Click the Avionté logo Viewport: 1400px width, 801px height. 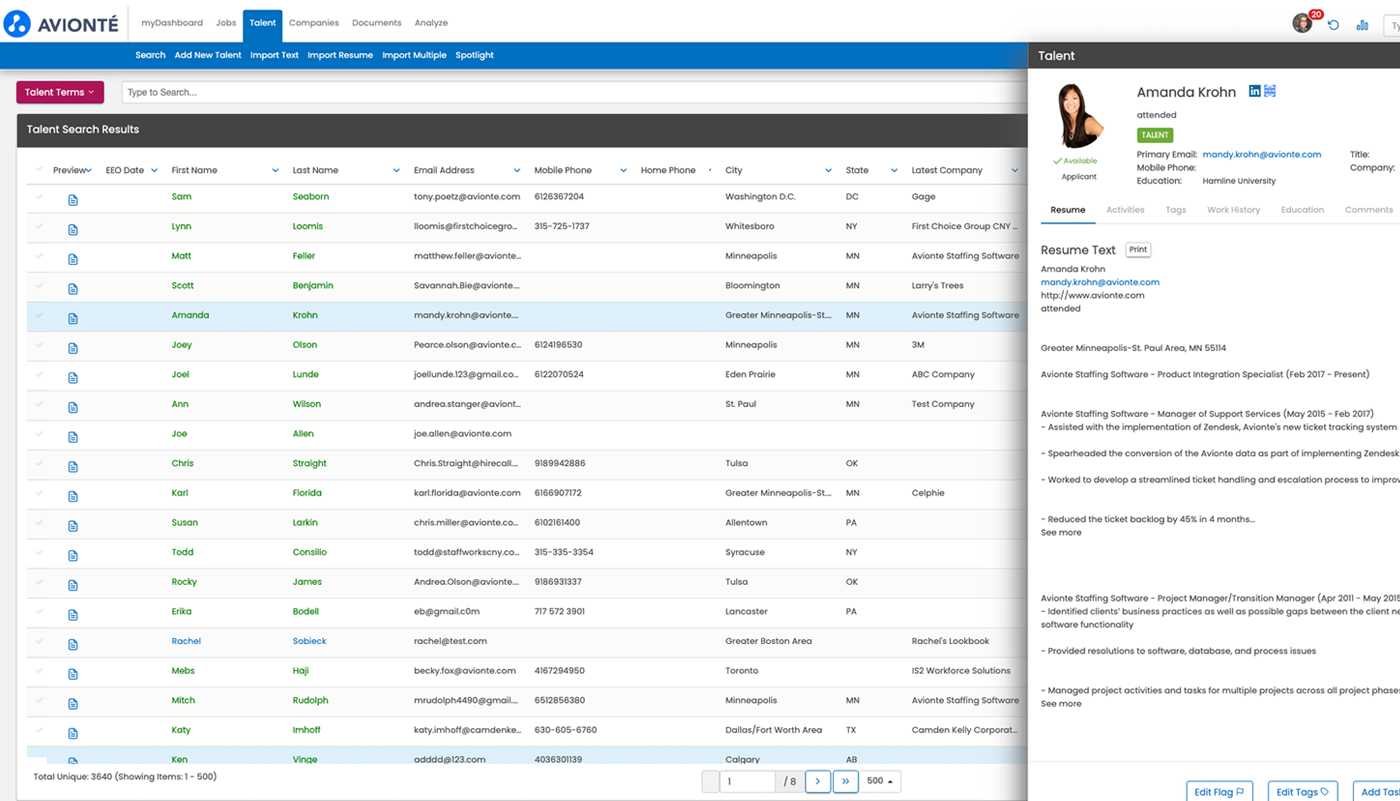point(62,23)
